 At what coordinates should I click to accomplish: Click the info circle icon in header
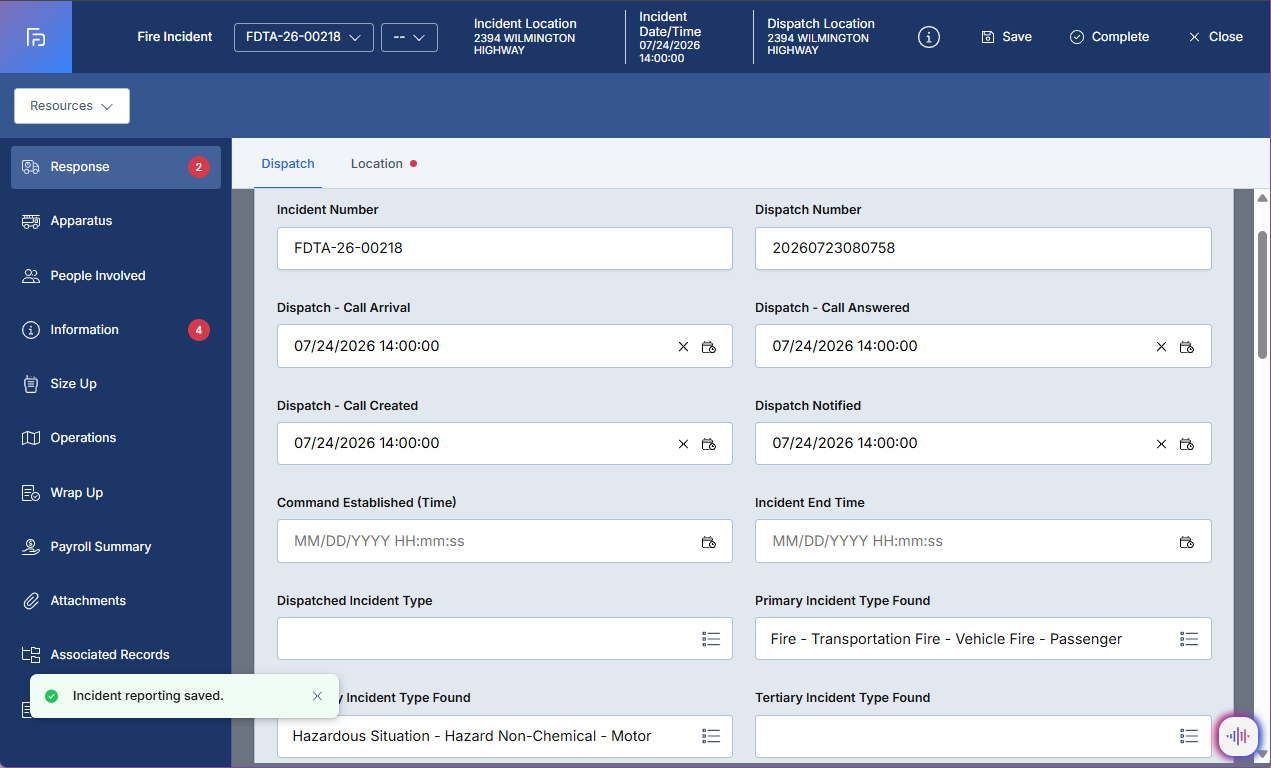click(929, 37)
